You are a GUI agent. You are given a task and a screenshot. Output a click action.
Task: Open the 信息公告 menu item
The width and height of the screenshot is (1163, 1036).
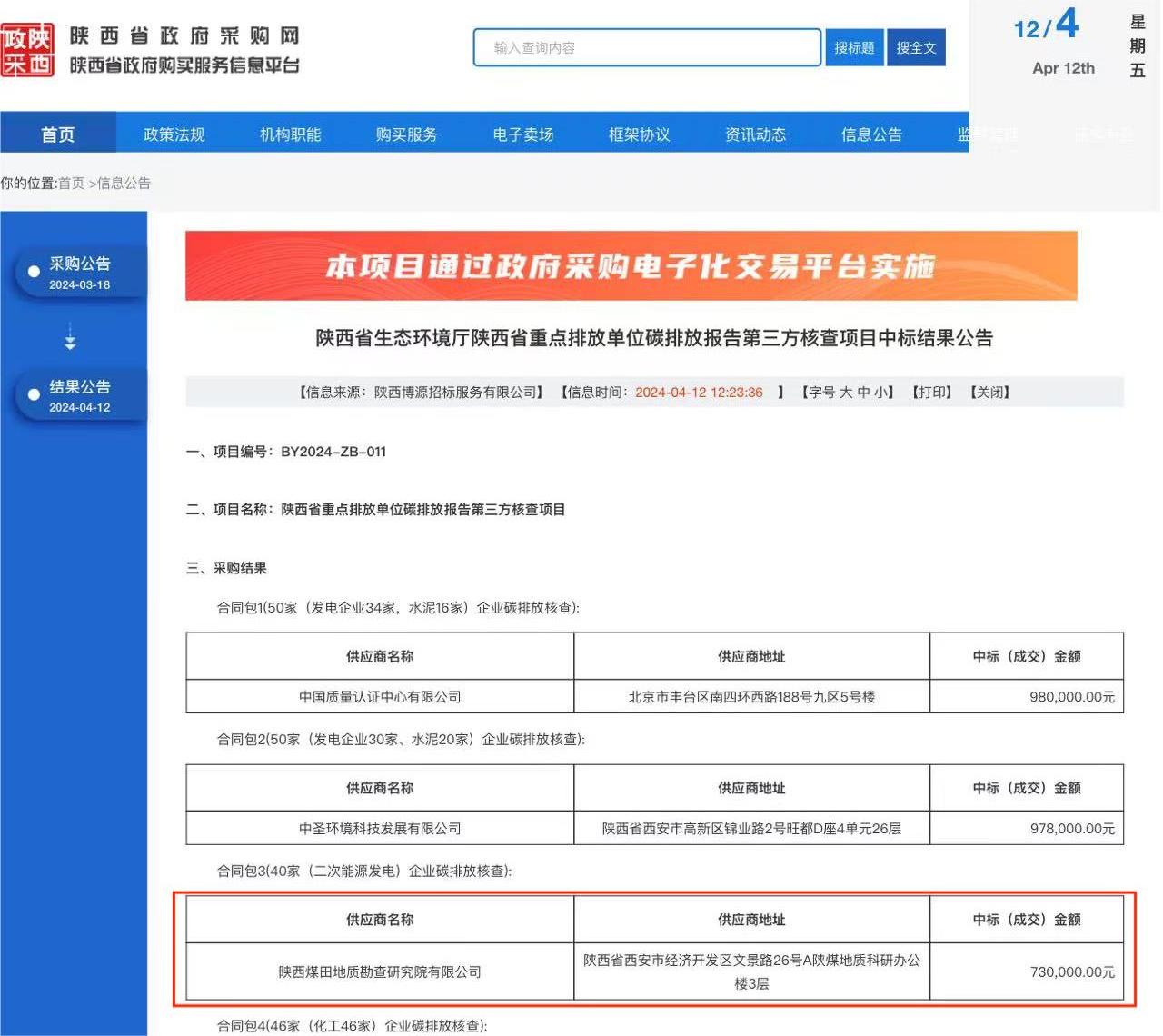(x=872, y=134)
